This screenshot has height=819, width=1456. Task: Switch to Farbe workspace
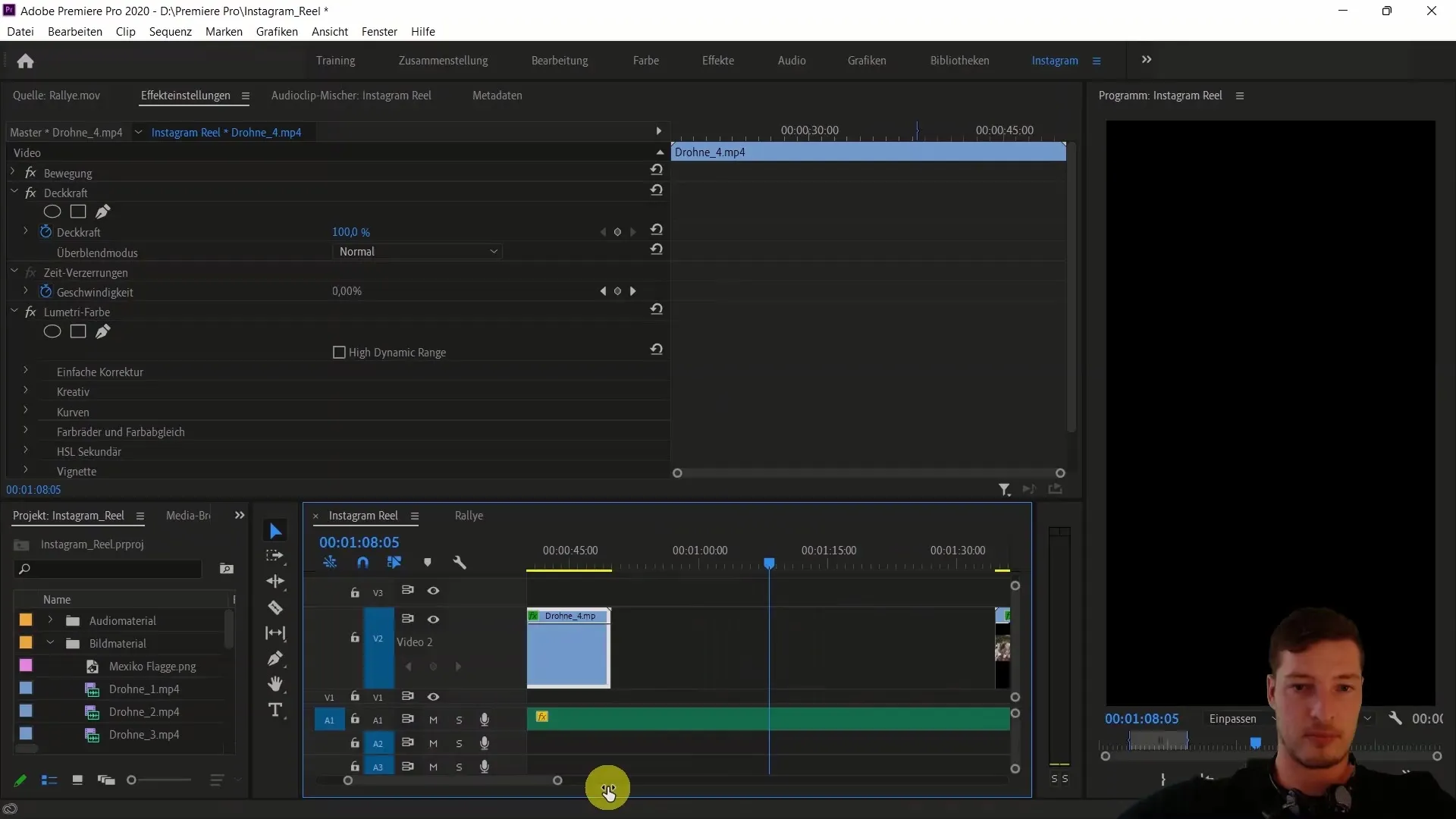pyautogui.click(x=646, y=61)
